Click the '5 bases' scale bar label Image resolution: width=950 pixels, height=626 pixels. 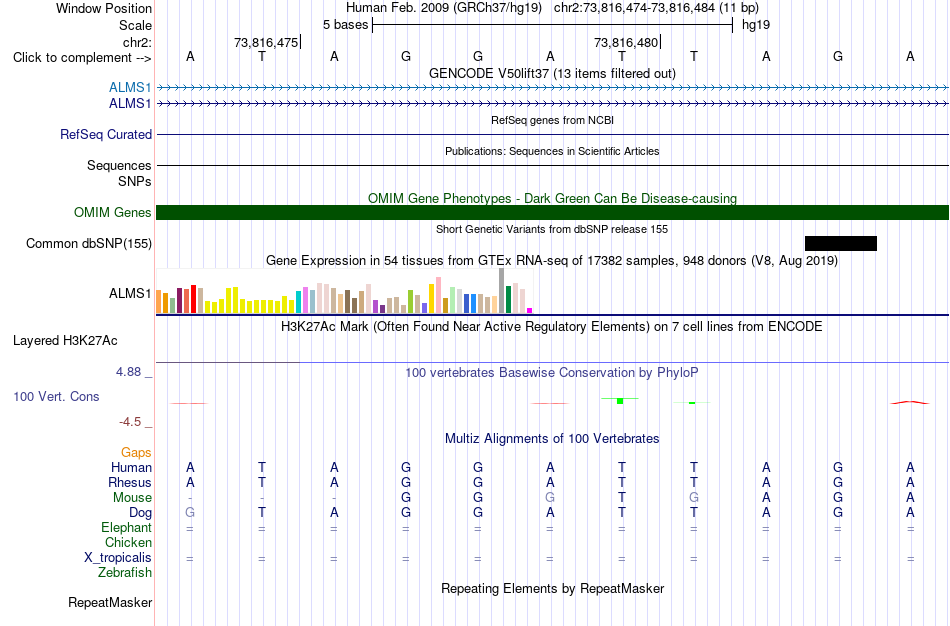pyautogui.click(x=345, y=25)
